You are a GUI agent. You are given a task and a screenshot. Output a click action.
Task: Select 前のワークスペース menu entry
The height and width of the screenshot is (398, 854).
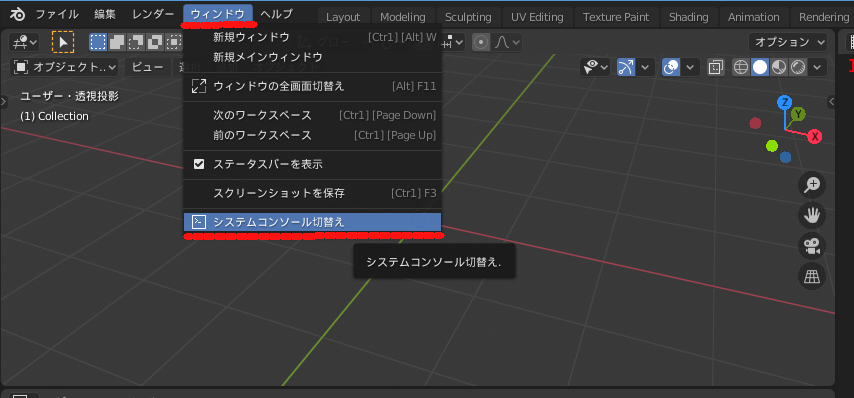pos(313,135)
